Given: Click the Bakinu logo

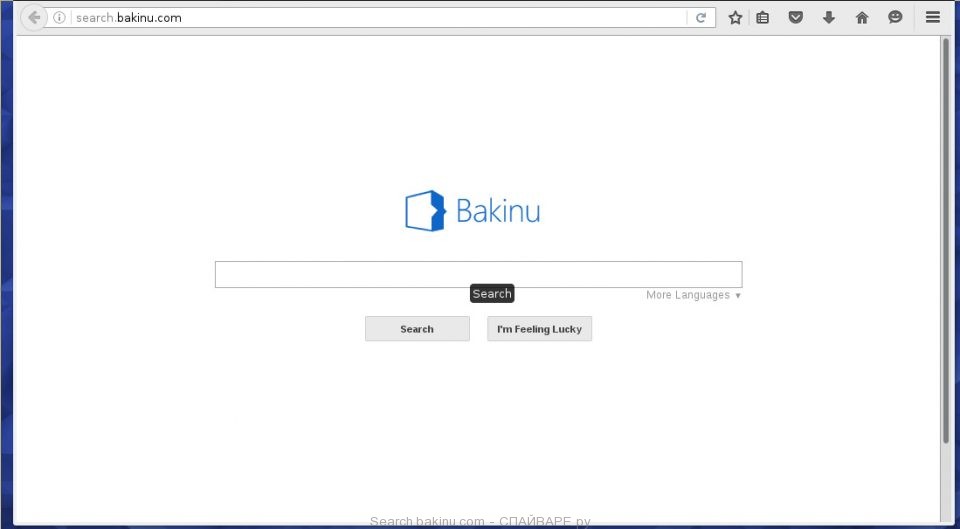Looking at the screenshot, I should 473,211.
